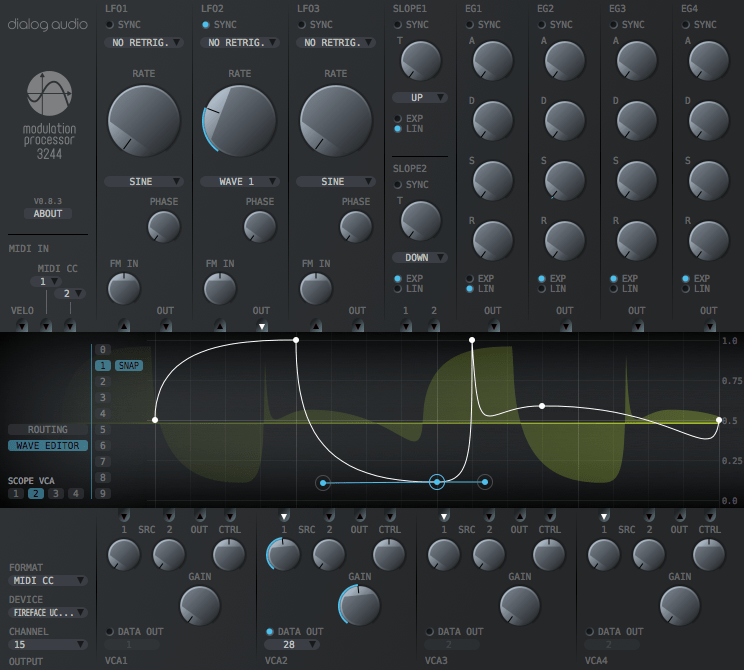Click VCA1 input 2 jack
Screen dimensions: 744x670
tap(169, 515)
